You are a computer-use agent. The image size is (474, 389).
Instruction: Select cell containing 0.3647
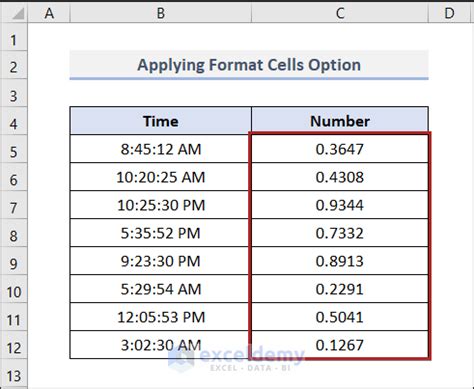340,149
